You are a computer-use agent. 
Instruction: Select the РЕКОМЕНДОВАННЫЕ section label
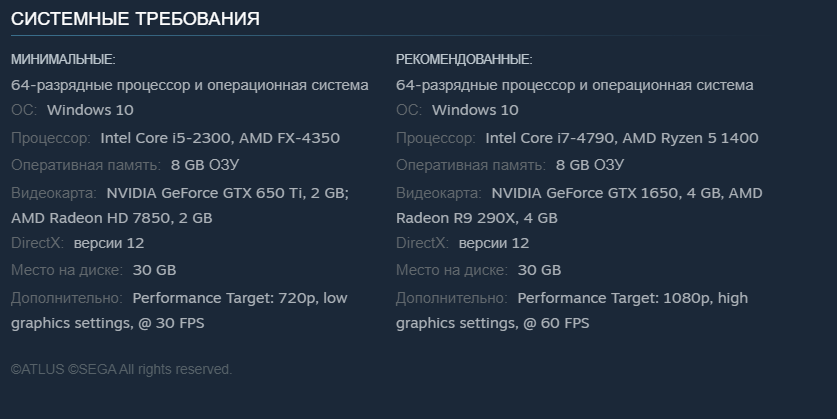(x=464, y=59)
